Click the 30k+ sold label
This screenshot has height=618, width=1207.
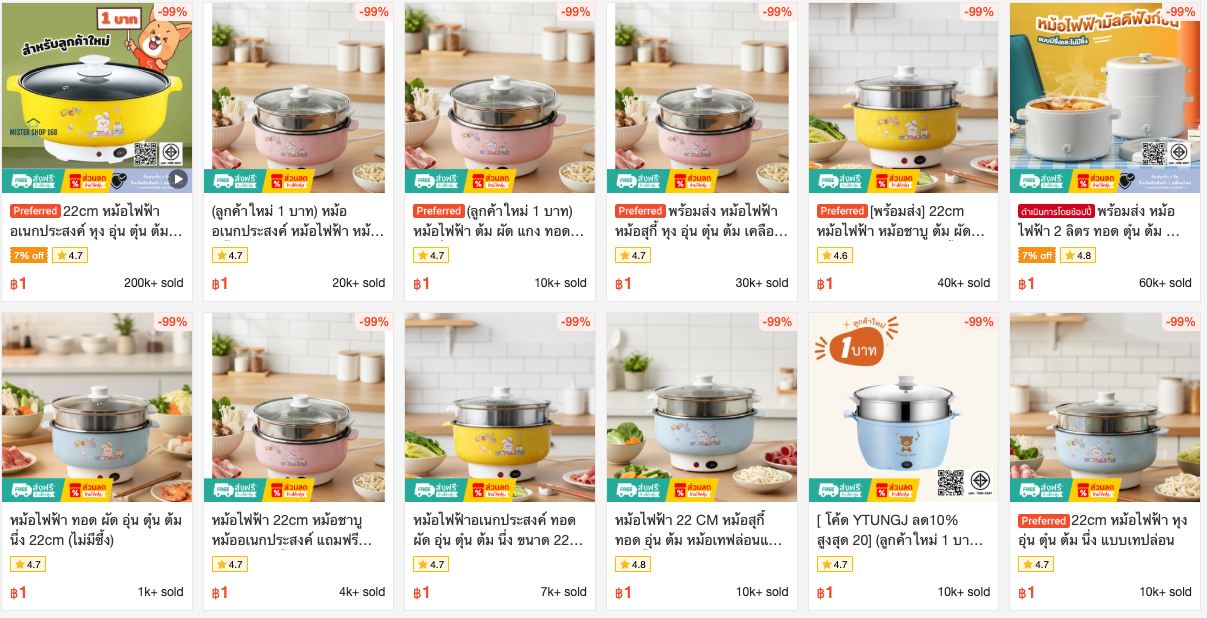pyautogui.click(x=761, y=283)
